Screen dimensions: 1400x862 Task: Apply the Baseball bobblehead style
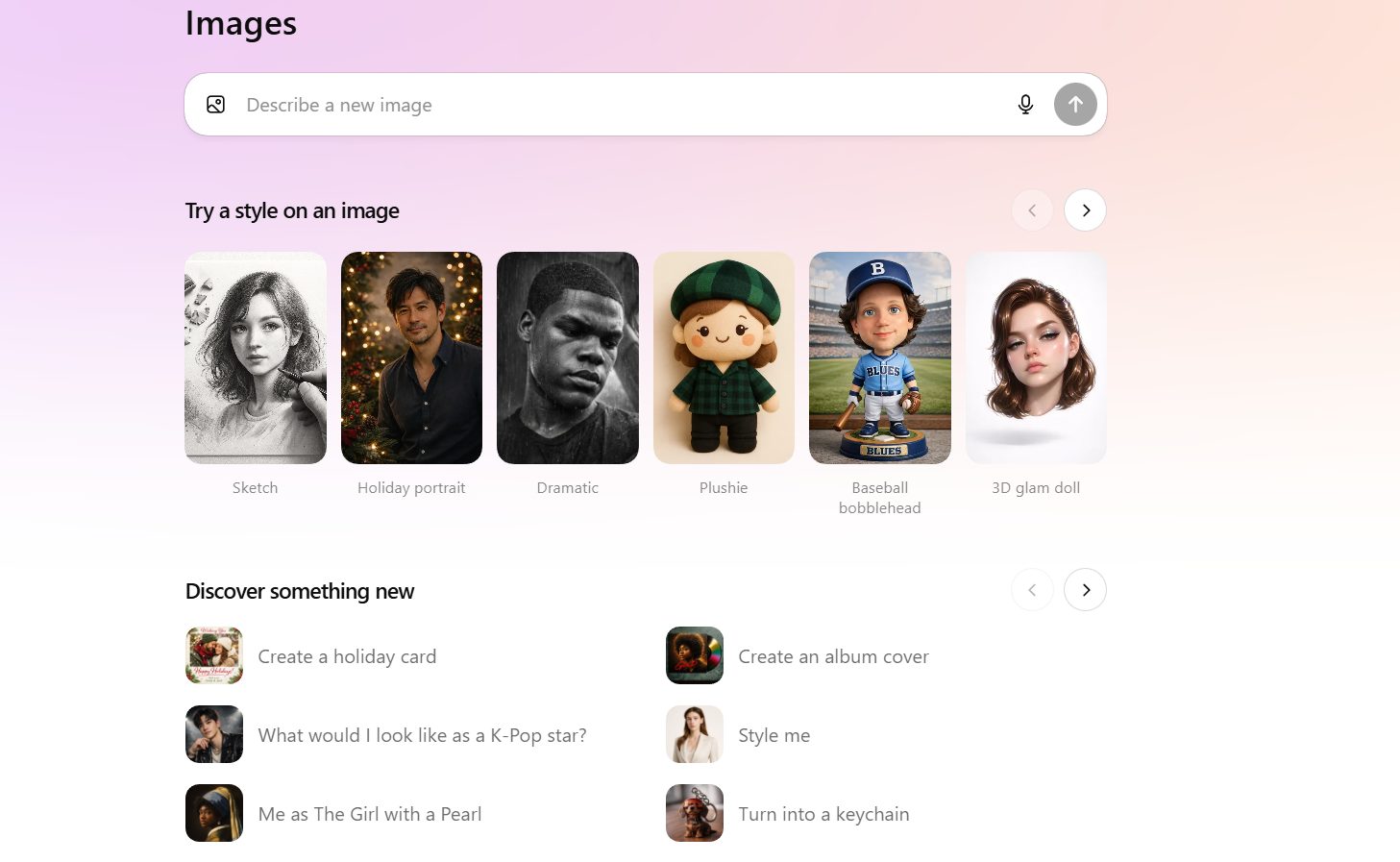point(879,357)
